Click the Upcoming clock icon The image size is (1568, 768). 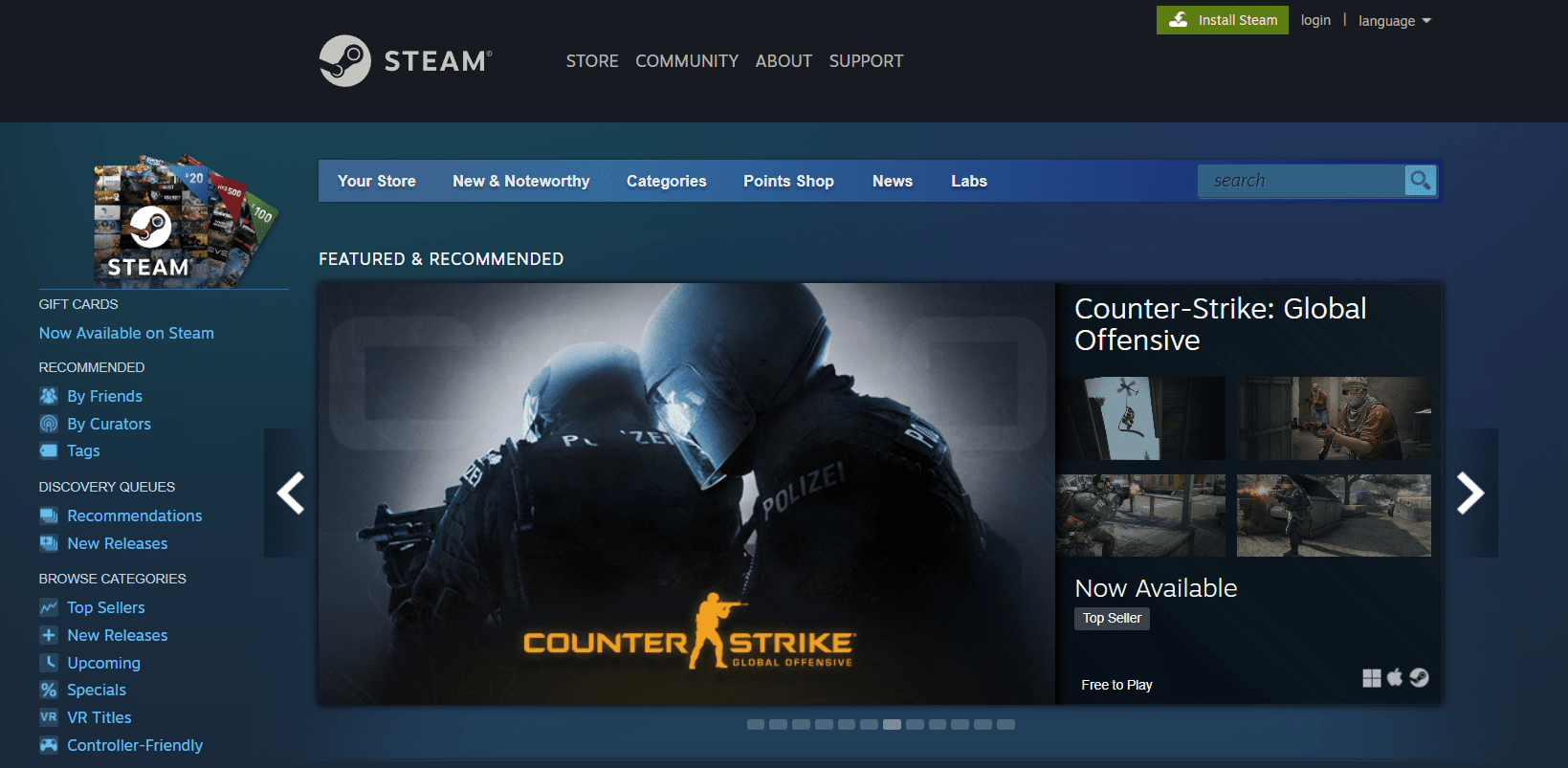click(x=49, y=662)
